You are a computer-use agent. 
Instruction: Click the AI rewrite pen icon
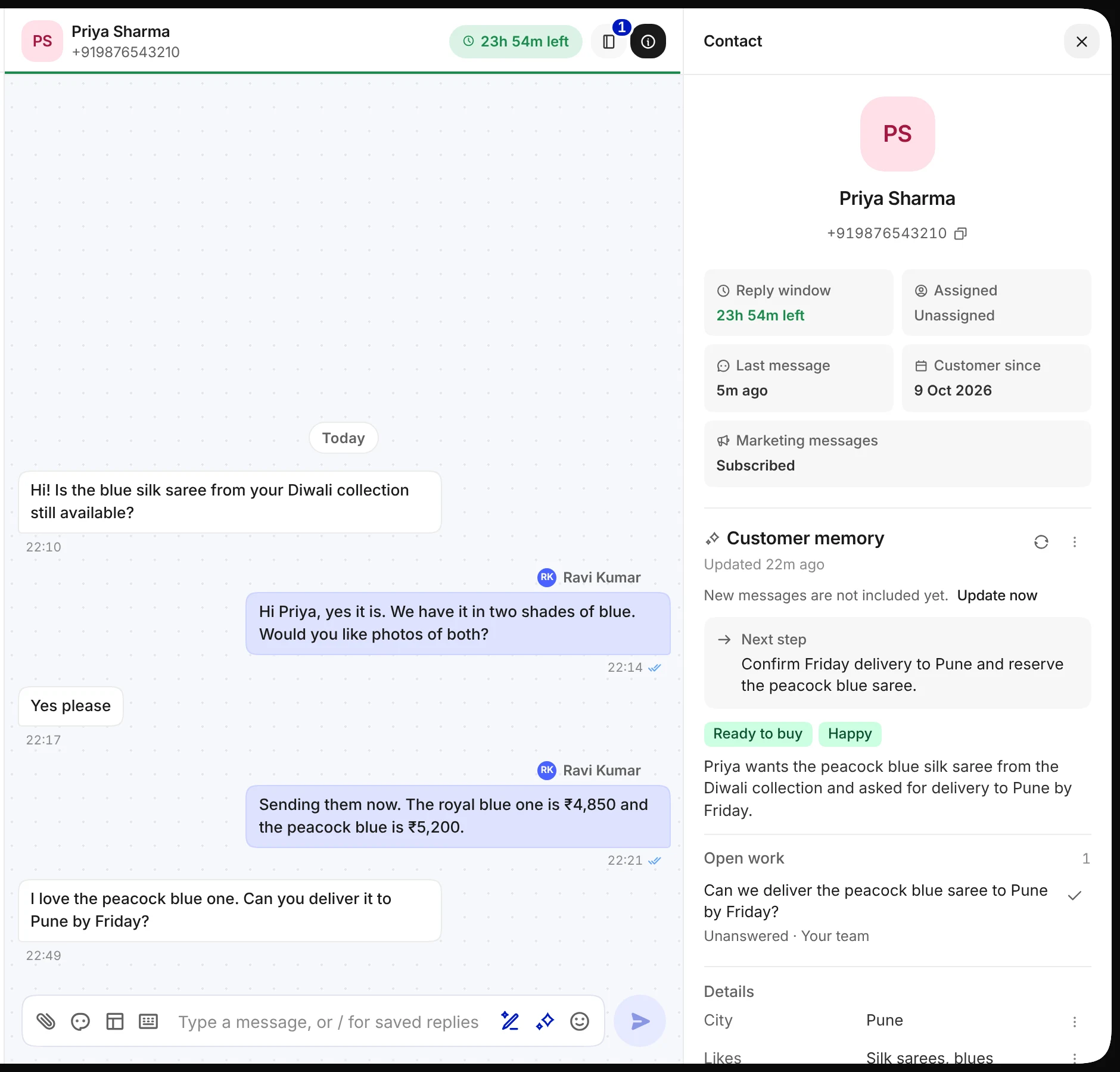coord(510,1021)
